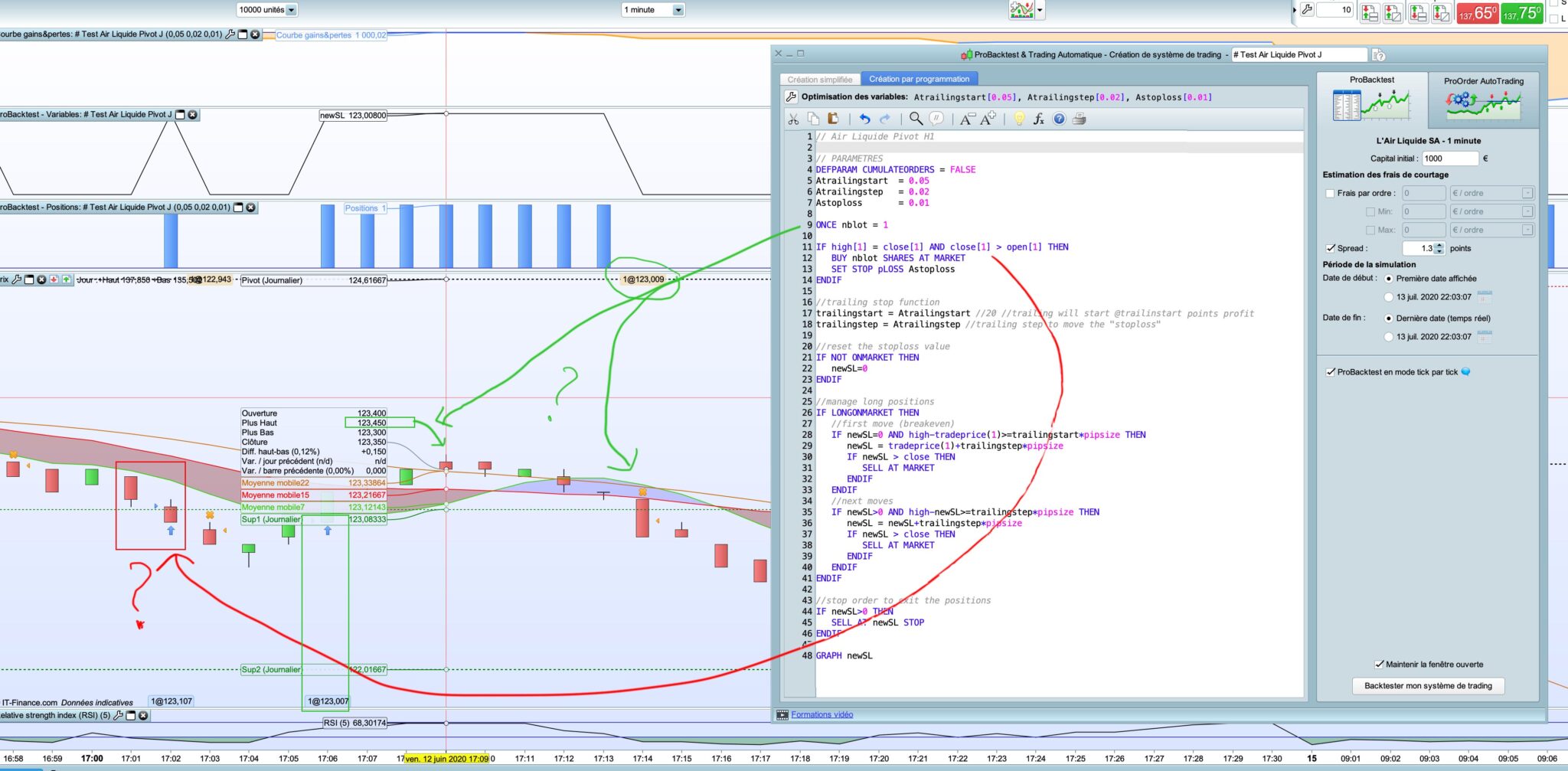Image resolution: width=1568 pixels, height=771 pixels.
Task: Uncheck the Spread checkbox
Action: [x=1330, y=248]
